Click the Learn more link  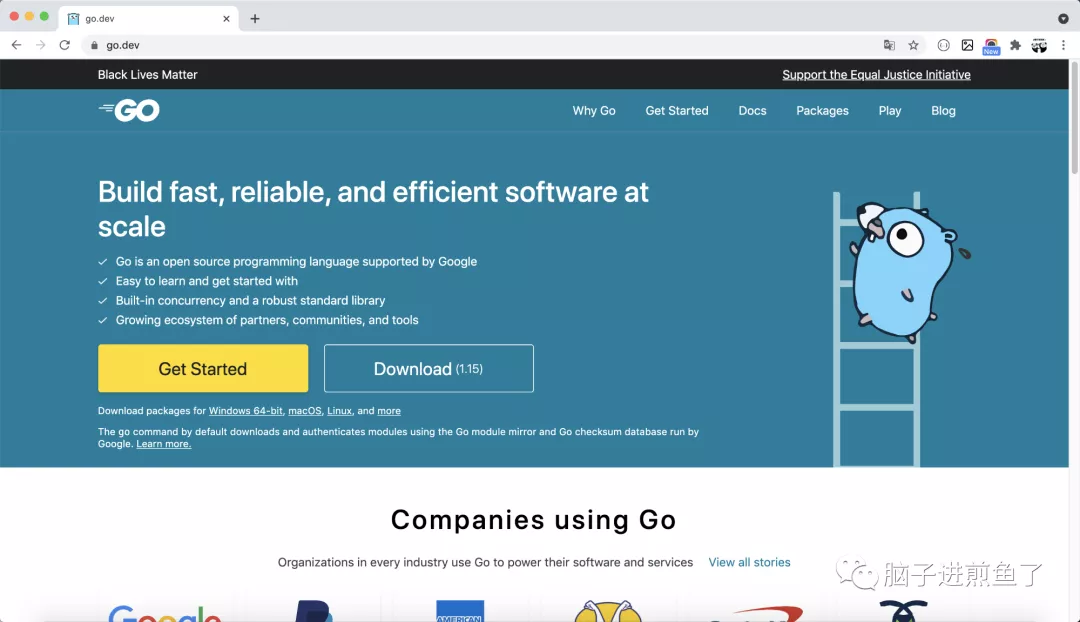point(163,444)
